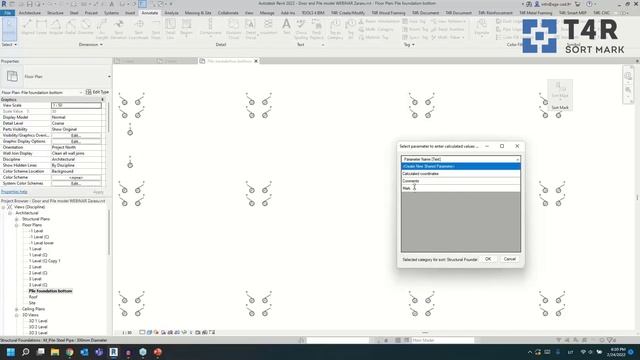Select the Diameter dimension tool
Image resolution: width=640 pixels, height=360 pixels.
[85, 27]
